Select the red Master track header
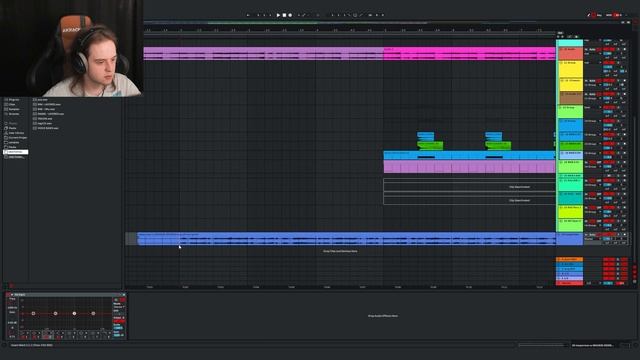 [x=569, y=283]
